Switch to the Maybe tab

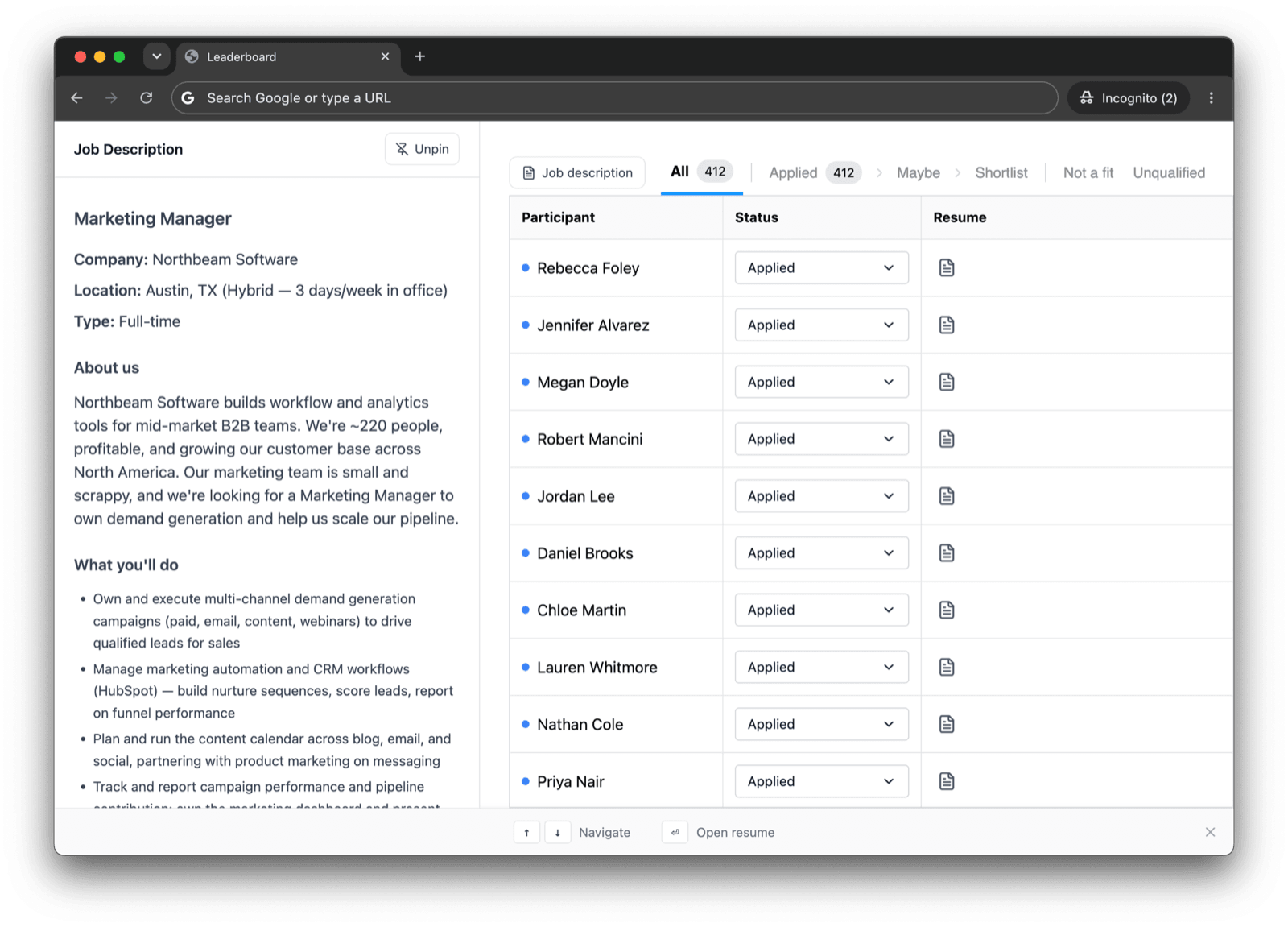[x=919, y=172]
